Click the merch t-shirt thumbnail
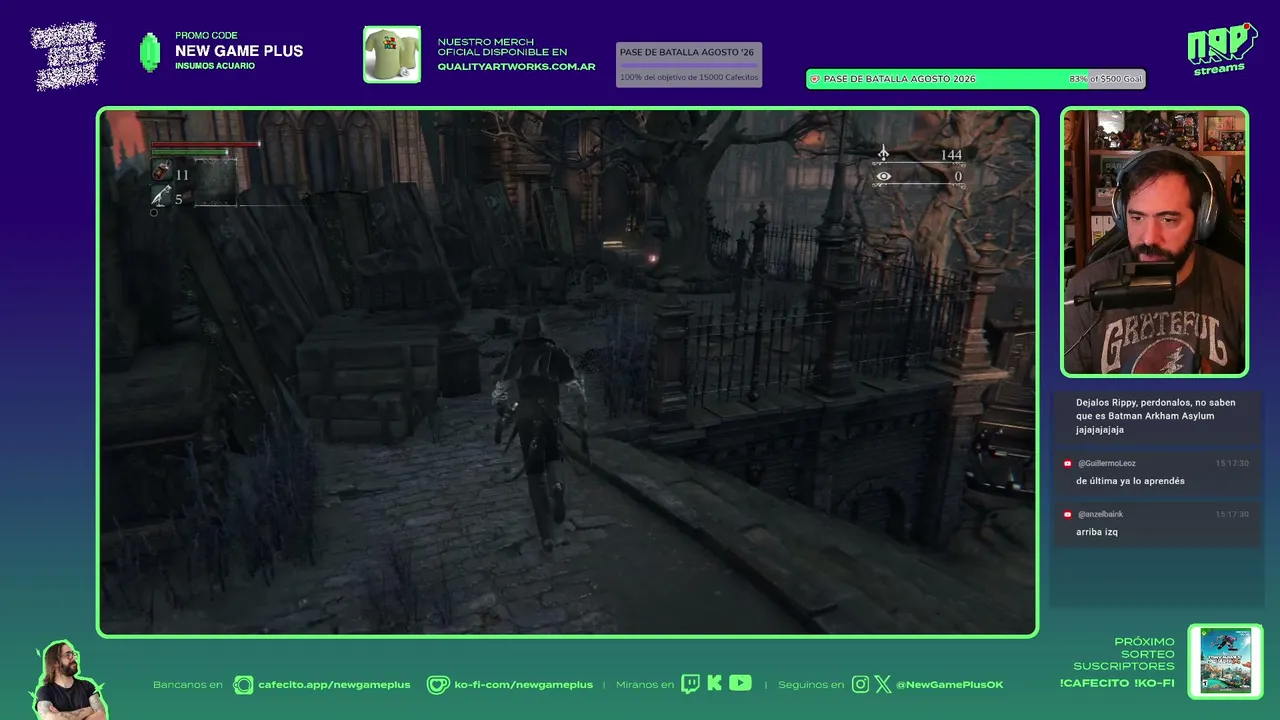Viewport: 1280px width, 720px height. click(x=392, y=54)
